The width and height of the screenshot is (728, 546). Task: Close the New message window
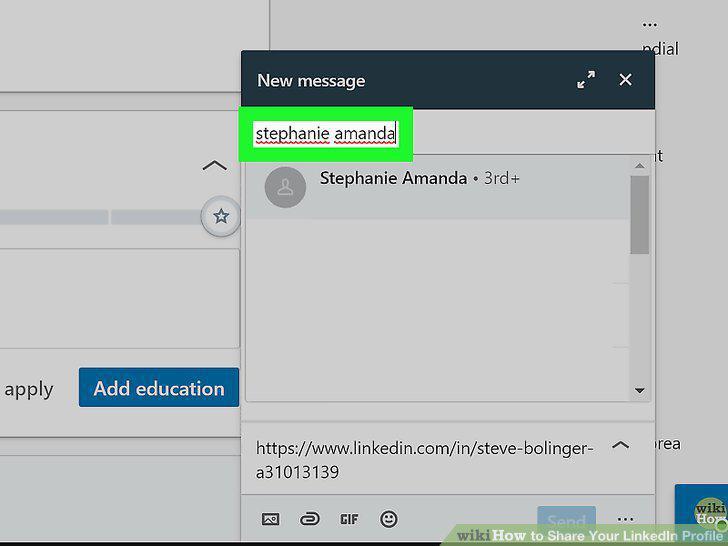(x=625, y=79)
